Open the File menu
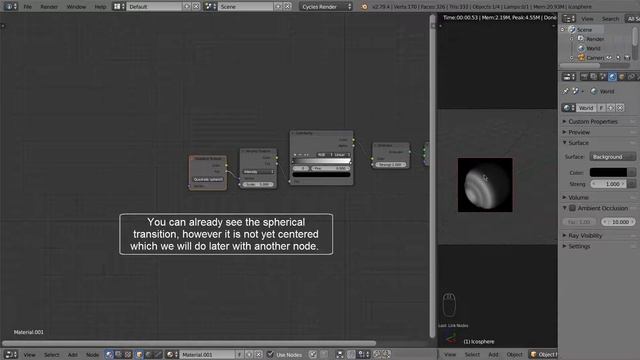 coord(27,7)
